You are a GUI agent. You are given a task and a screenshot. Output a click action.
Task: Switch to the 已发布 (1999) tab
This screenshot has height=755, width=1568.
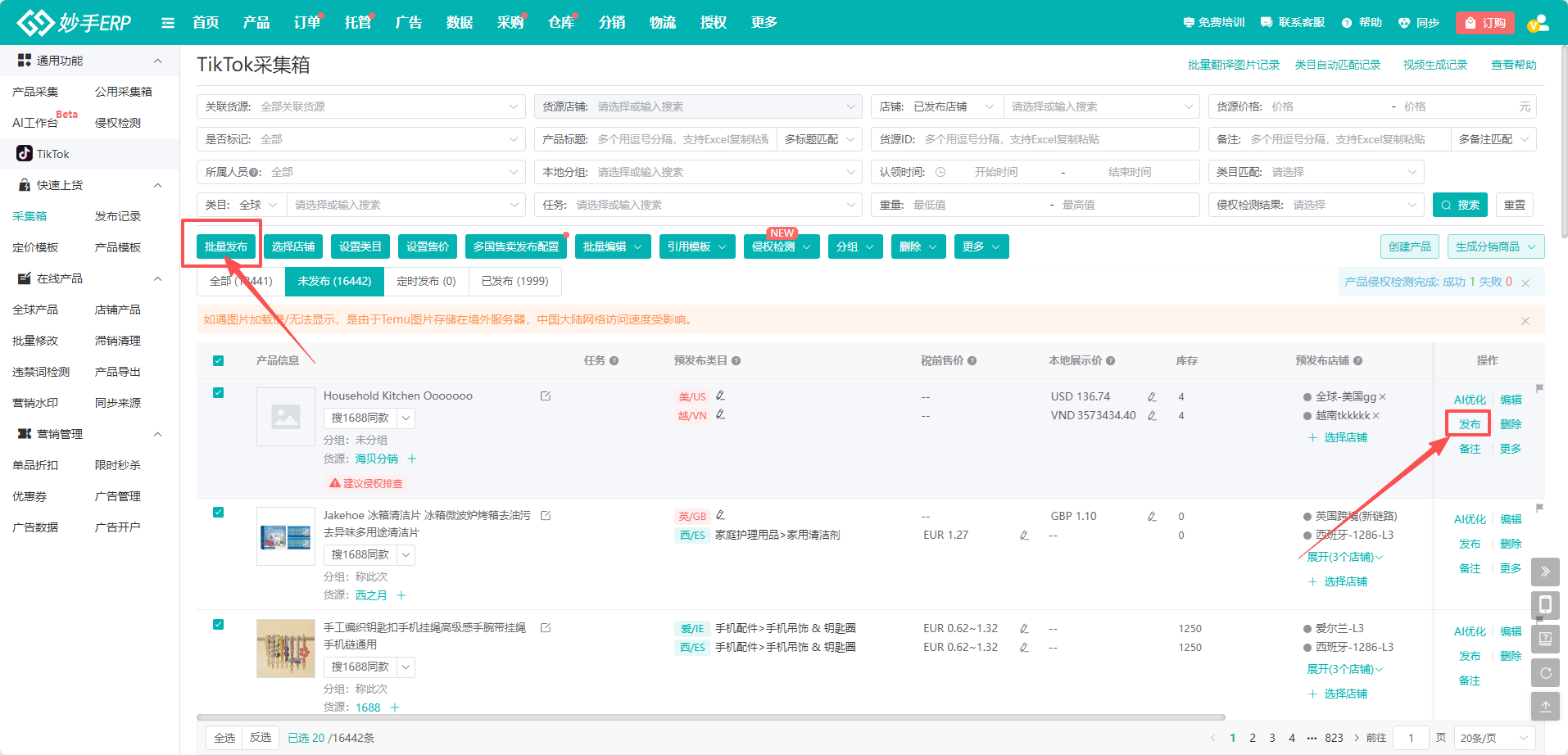(514, 281)
